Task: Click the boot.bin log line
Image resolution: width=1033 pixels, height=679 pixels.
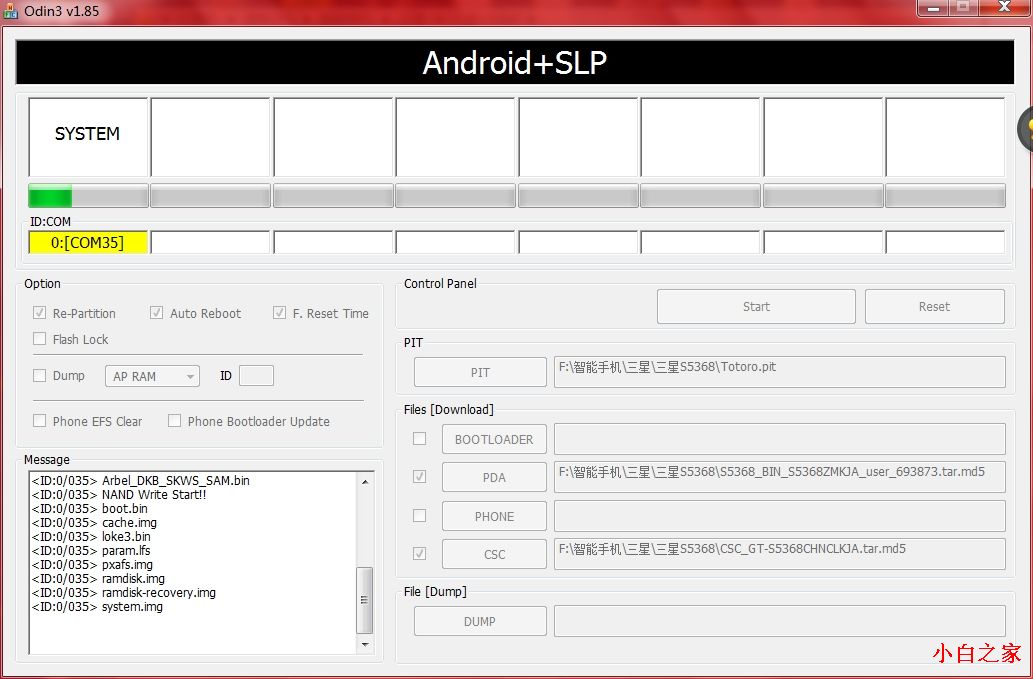Action: pos(90,508)
